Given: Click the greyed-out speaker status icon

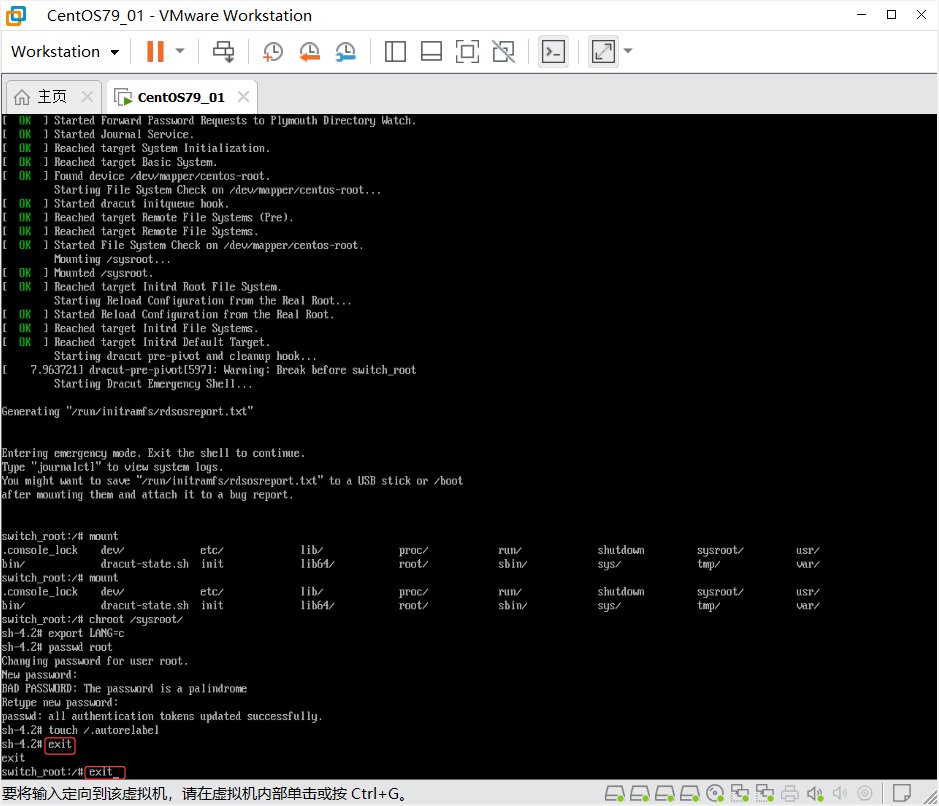Looking at the screenshot, I should point(840,793).
